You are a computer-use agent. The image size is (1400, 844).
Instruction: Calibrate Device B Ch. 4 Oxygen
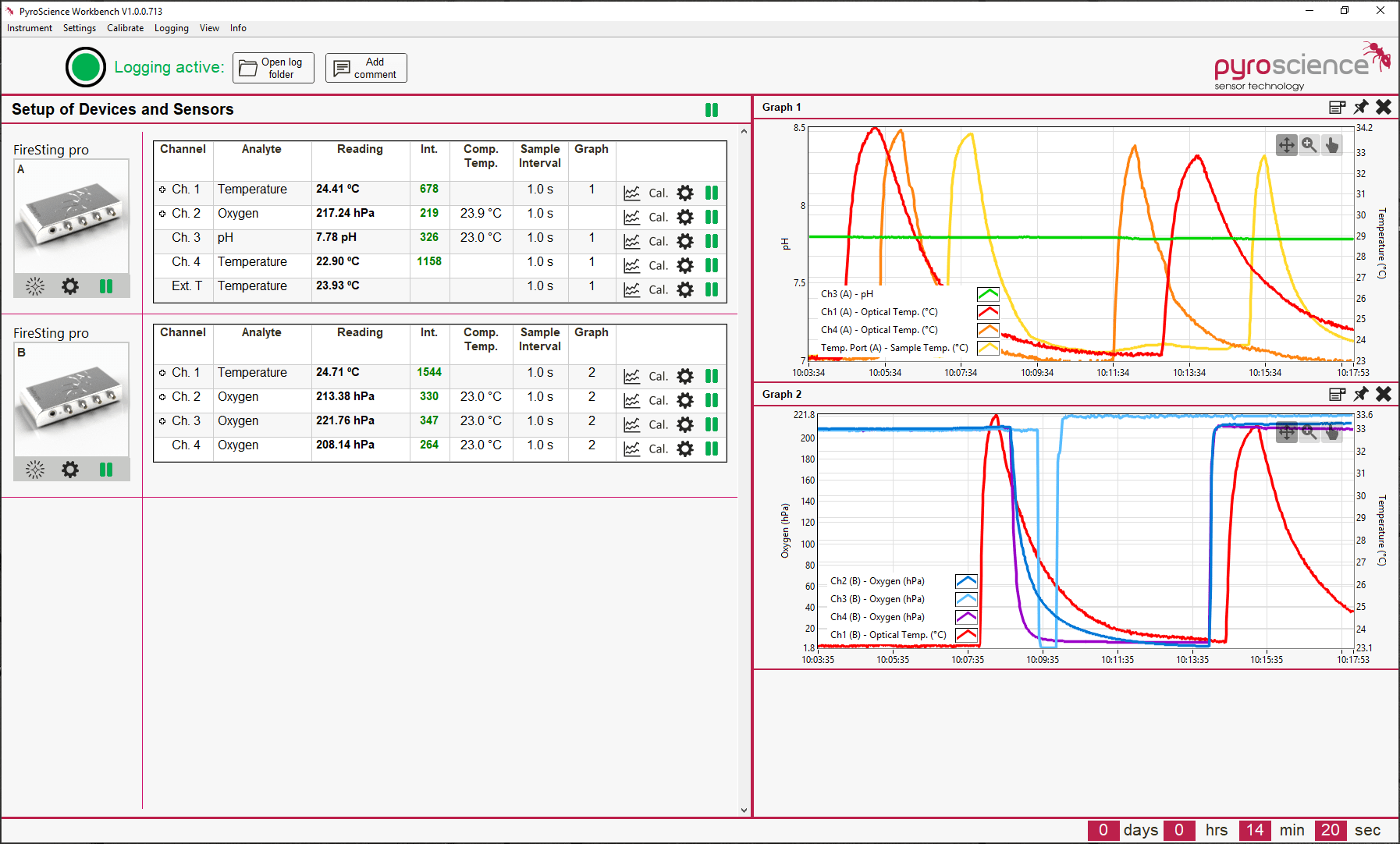point(658,449)
